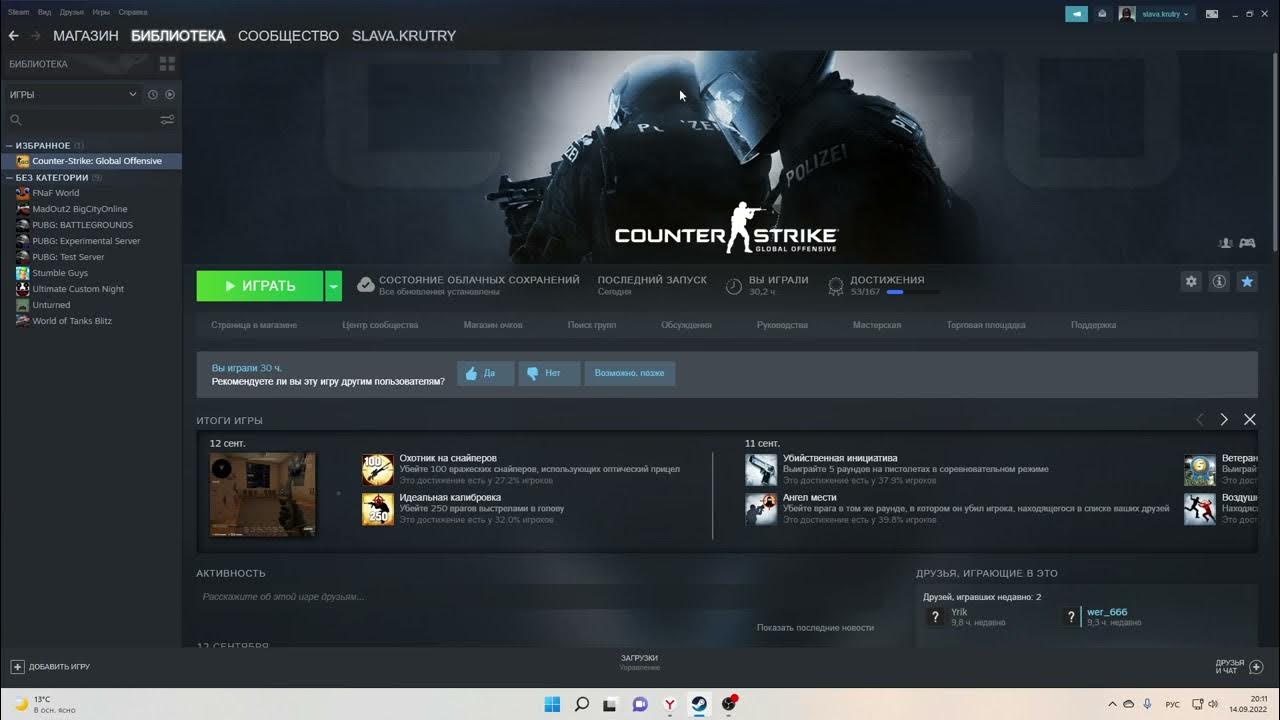
Task: Open the СООБЩЕСТВО tab
Action: point(288,35)
